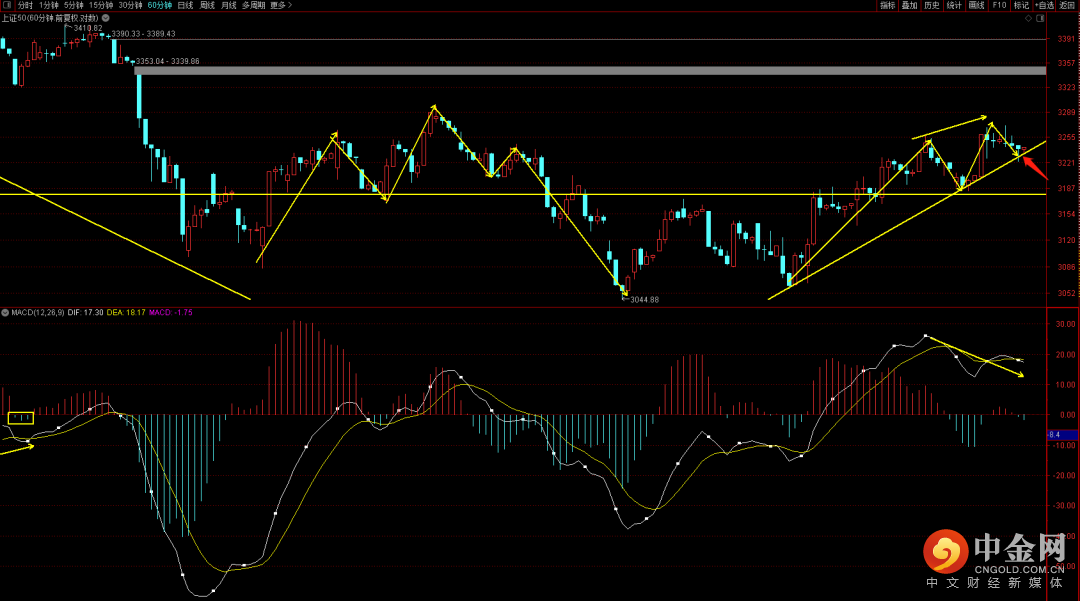
Task: Open the 指标 indicators button
Action: 887,5
